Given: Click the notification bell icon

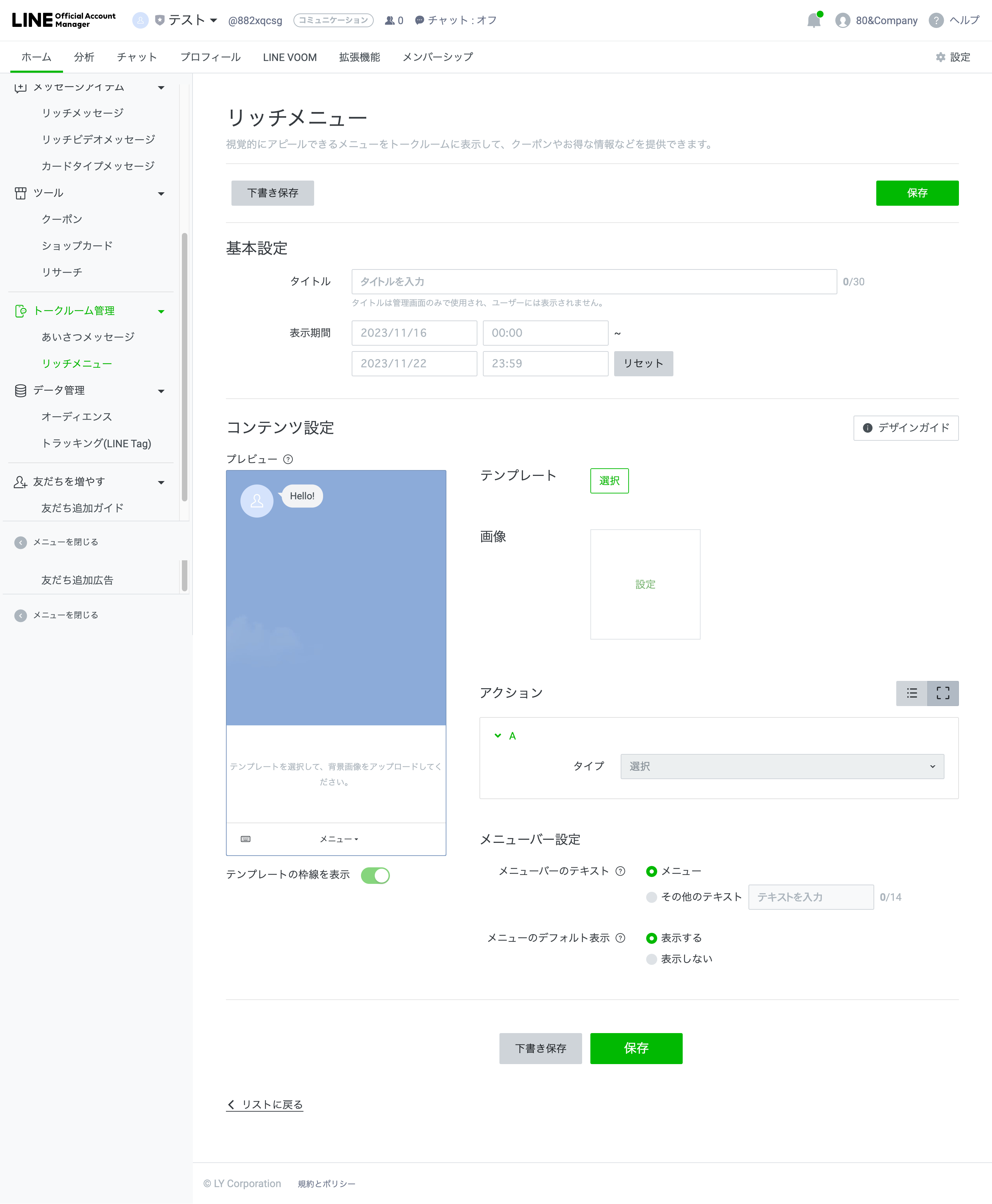Looking at the screenshot, I should pyautogui.click(x=813, y=21).
